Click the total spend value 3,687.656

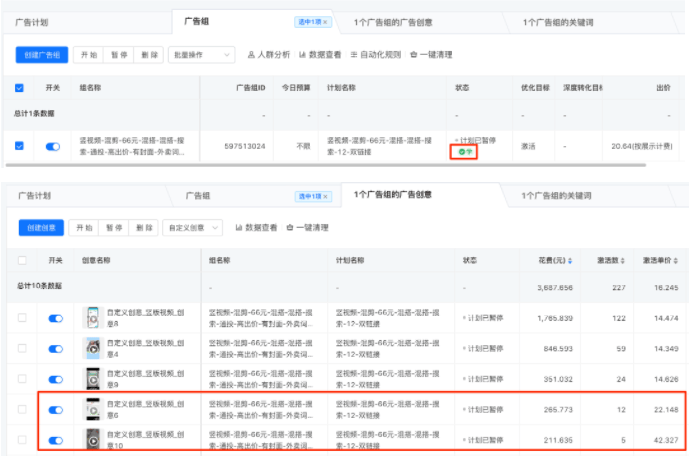point(555,288)
